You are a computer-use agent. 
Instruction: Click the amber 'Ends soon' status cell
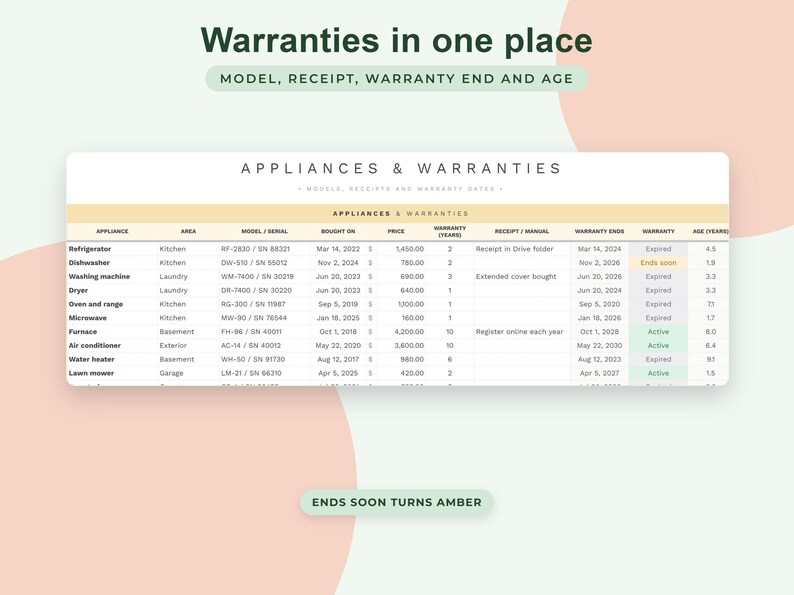658,263
